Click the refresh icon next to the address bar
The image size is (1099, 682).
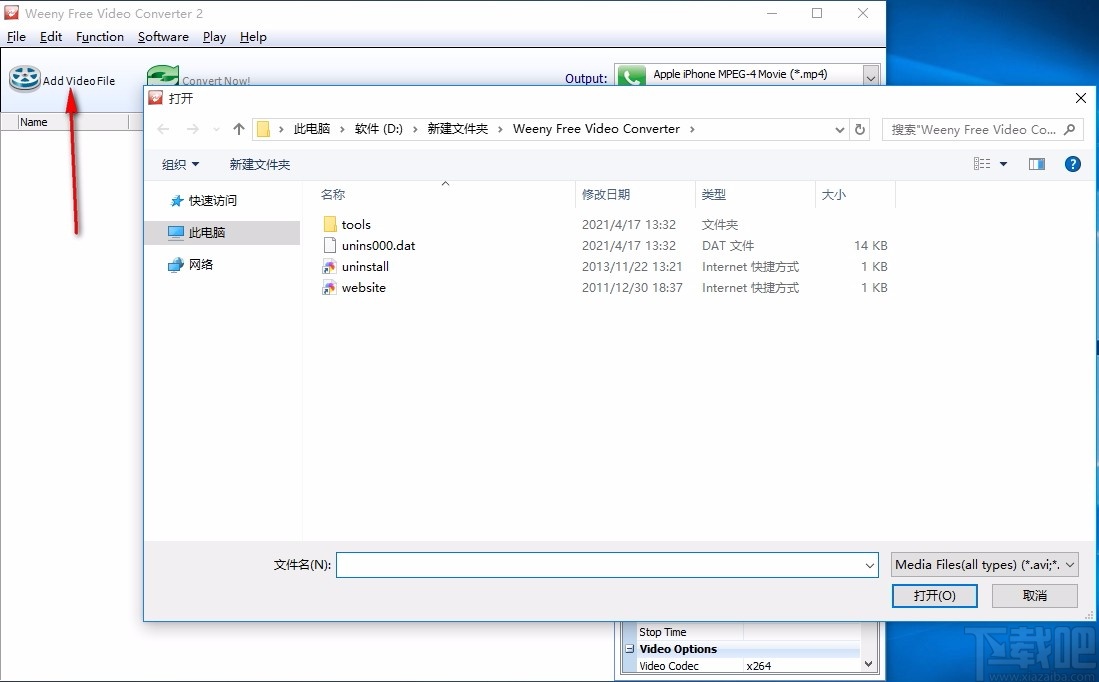860,129
